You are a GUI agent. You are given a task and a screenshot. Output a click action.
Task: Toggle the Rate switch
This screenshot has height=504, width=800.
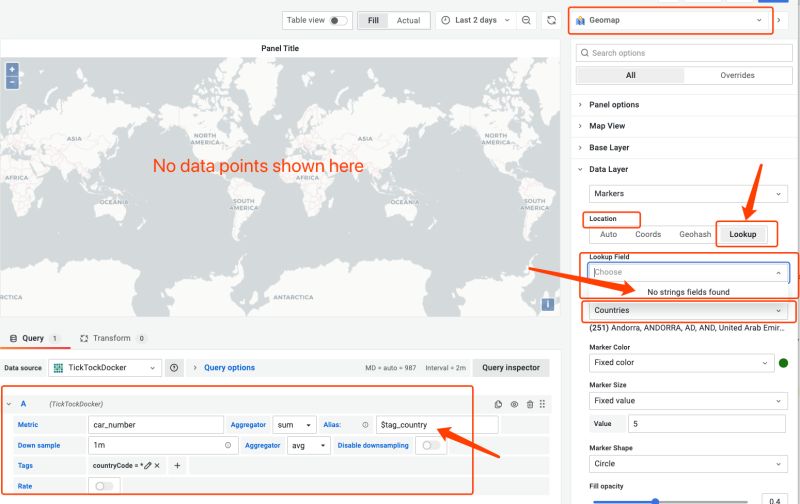104,486
